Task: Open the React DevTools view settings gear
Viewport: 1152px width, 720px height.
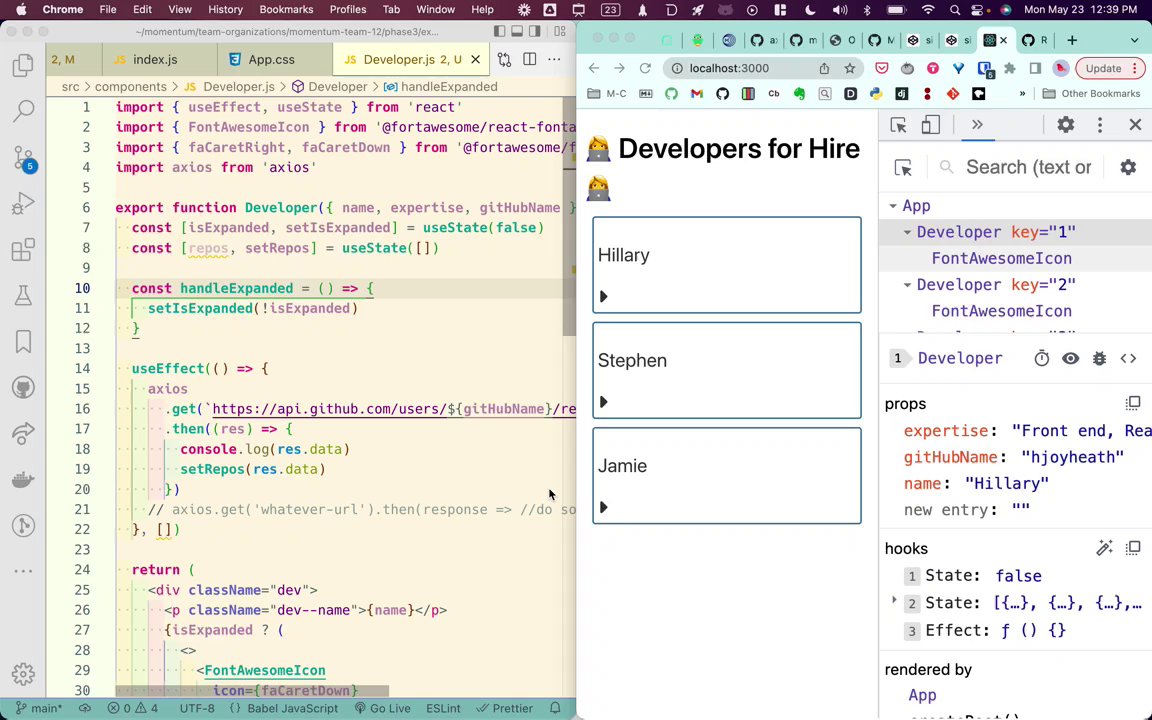Action: click(x=1128, y=168)
